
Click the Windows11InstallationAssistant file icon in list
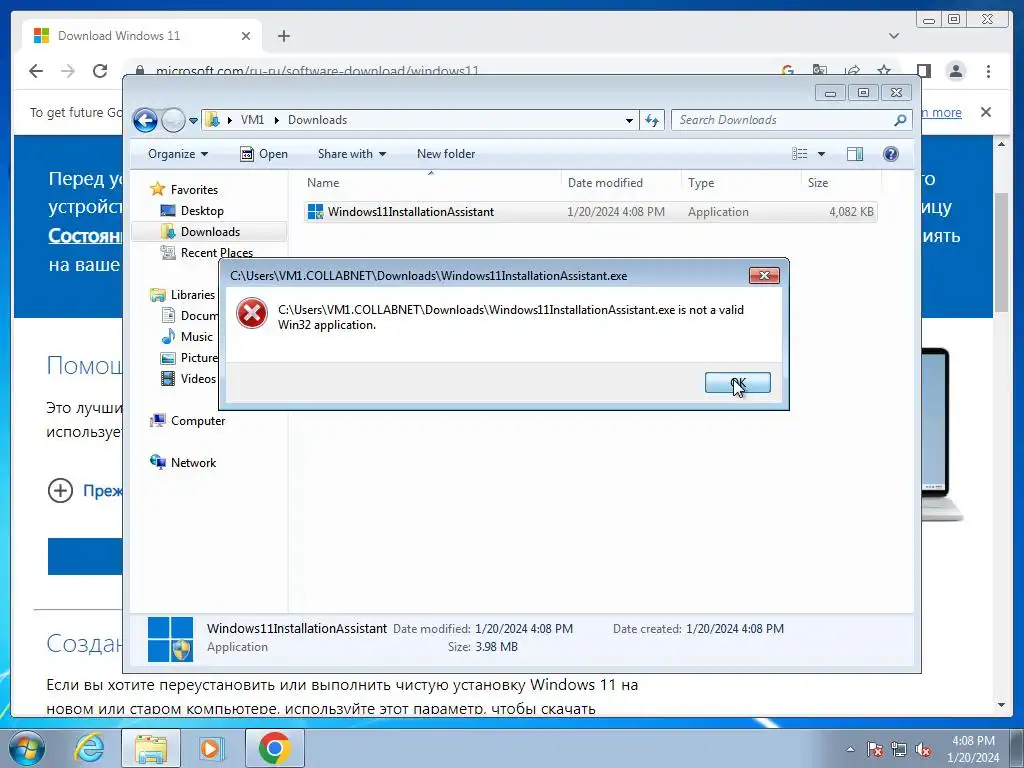point(315,212)
